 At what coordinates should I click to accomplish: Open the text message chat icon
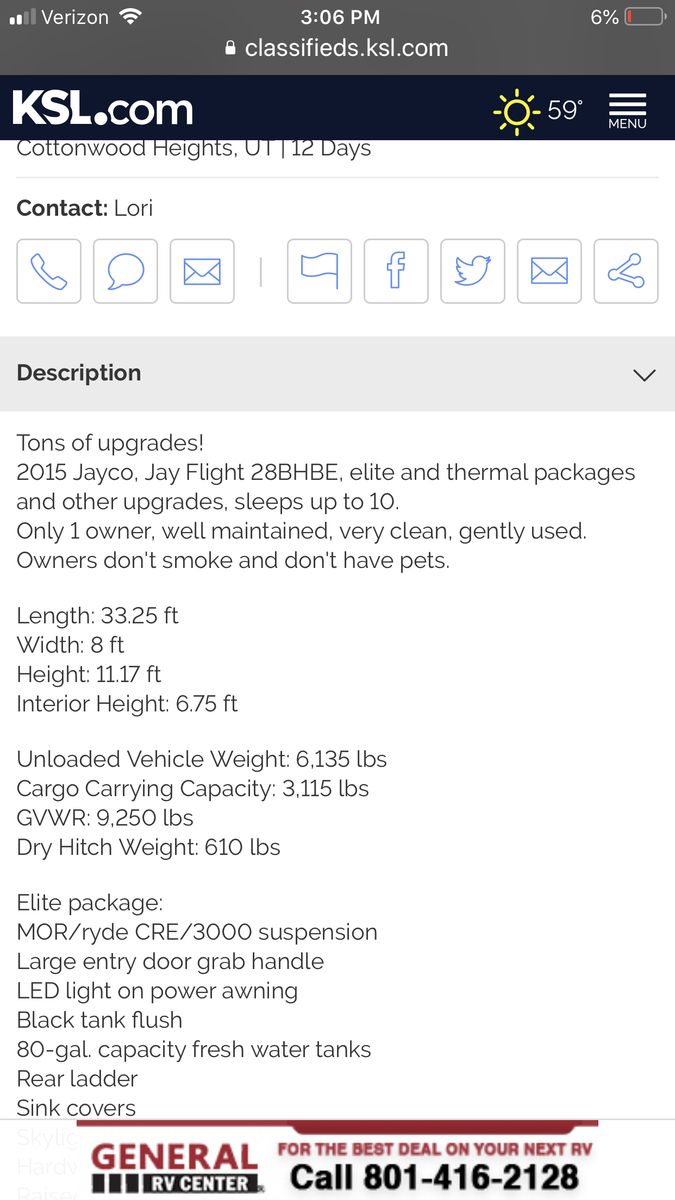(125, 271)
